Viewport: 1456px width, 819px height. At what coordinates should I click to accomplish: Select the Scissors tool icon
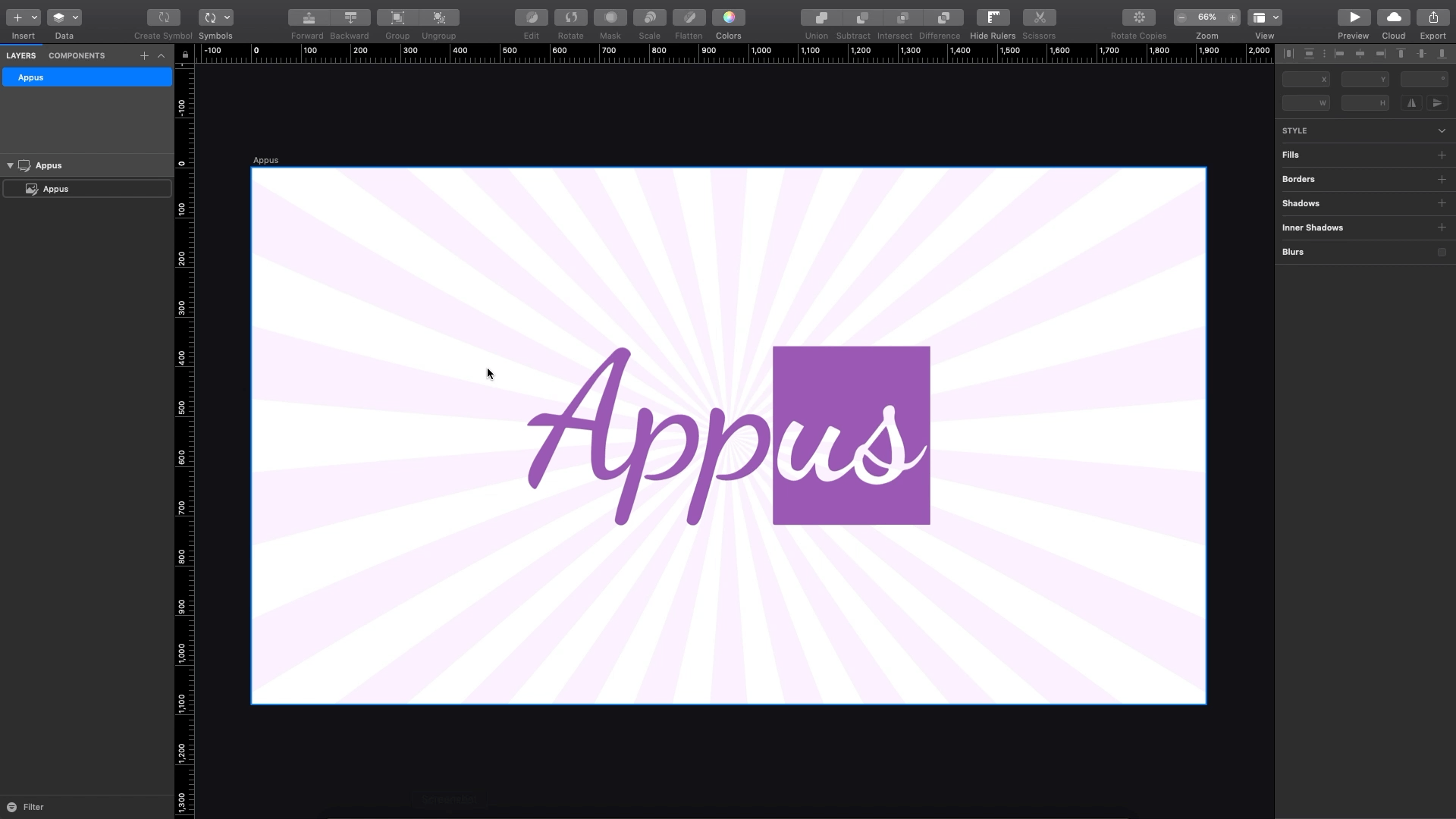coord(1040,17)
